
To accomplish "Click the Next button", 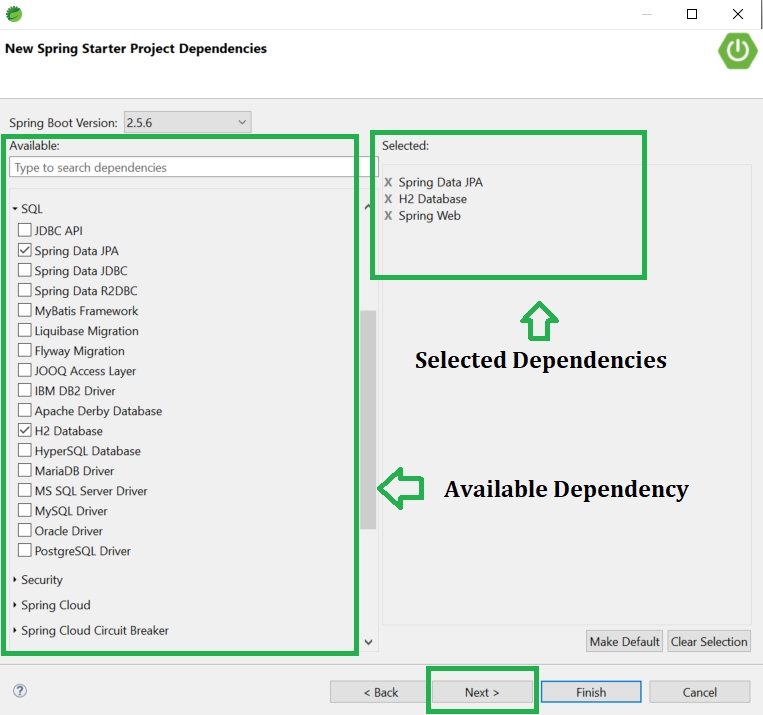I will (482, 692).
